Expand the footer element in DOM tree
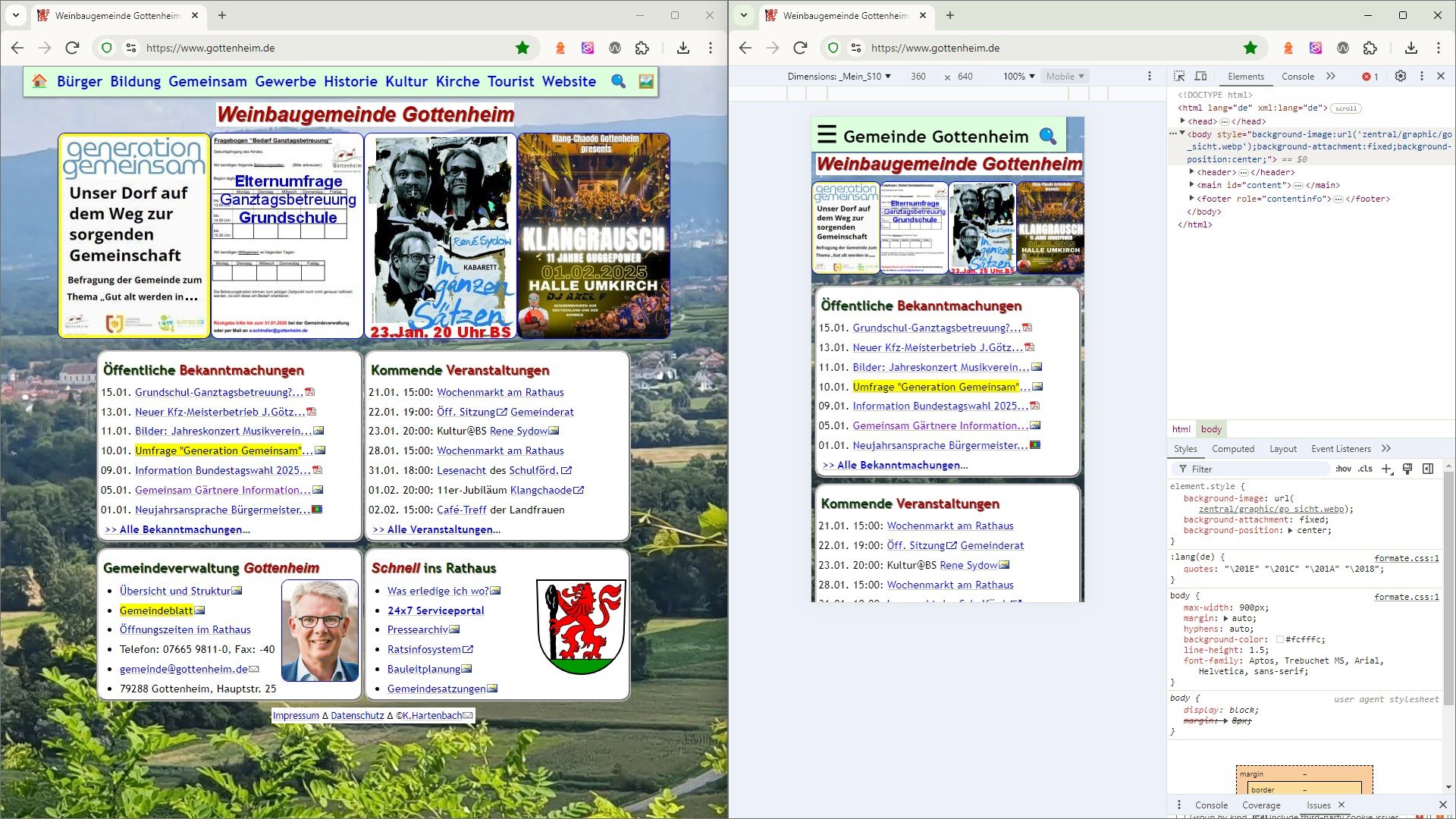Viewport: 1456px width, 819px height. coord(1192,198)
